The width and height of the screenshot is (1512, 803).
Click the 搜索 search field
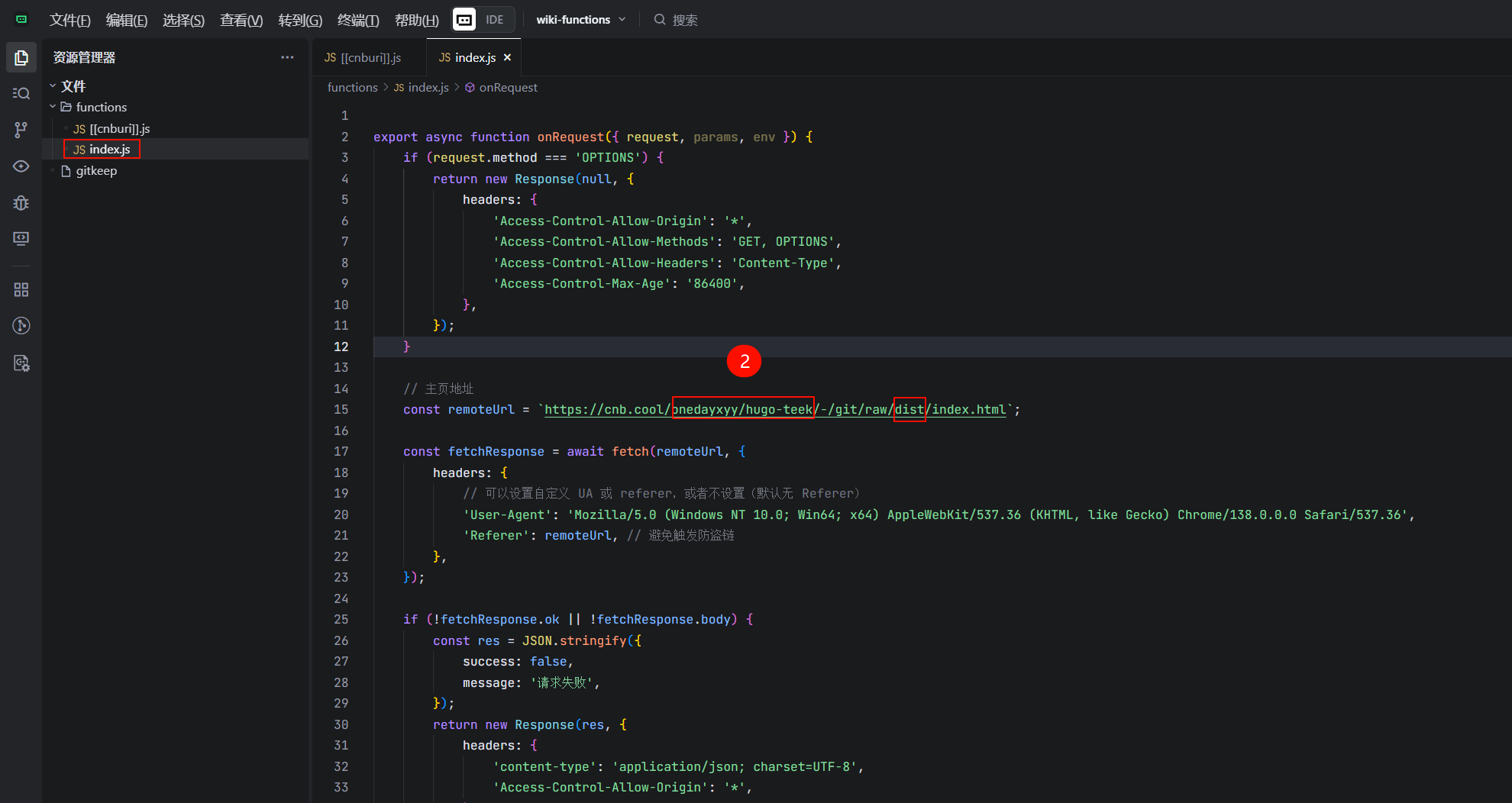pyautogui.click(x=684, y=20)
